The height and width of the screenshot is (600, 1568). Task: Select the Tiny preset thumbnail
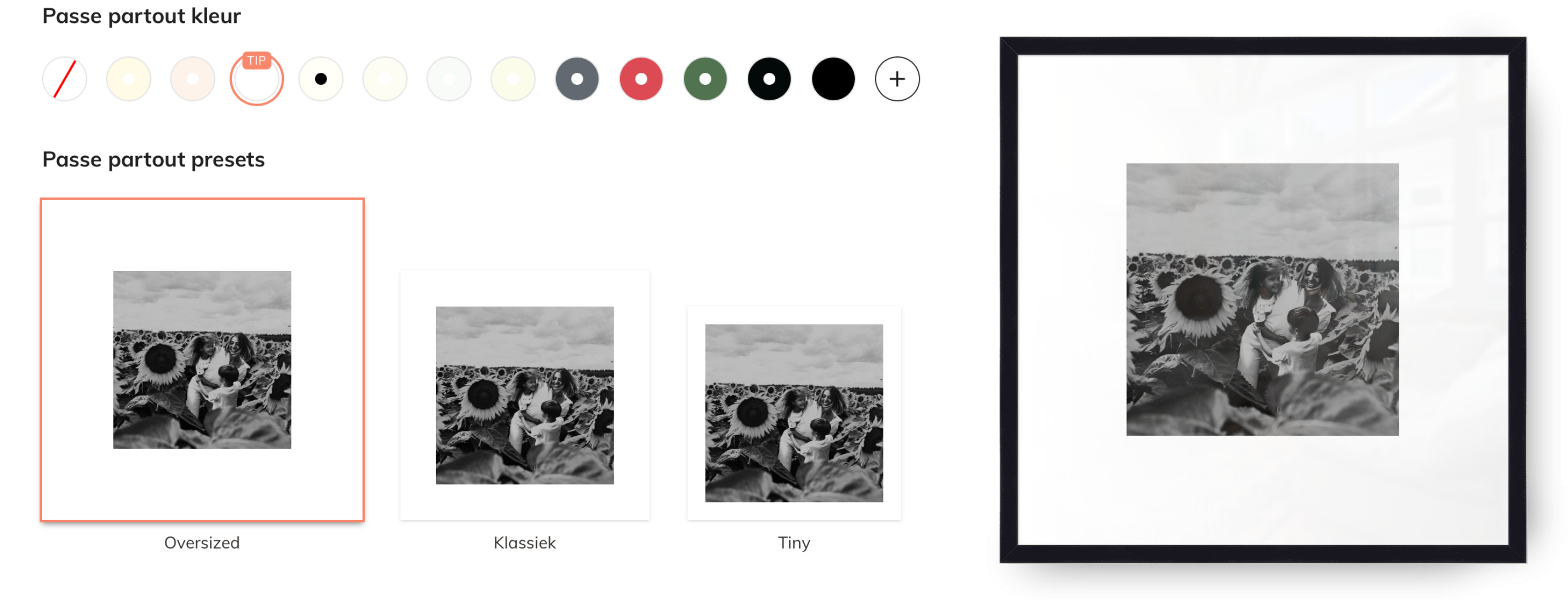tap(794, 413)
